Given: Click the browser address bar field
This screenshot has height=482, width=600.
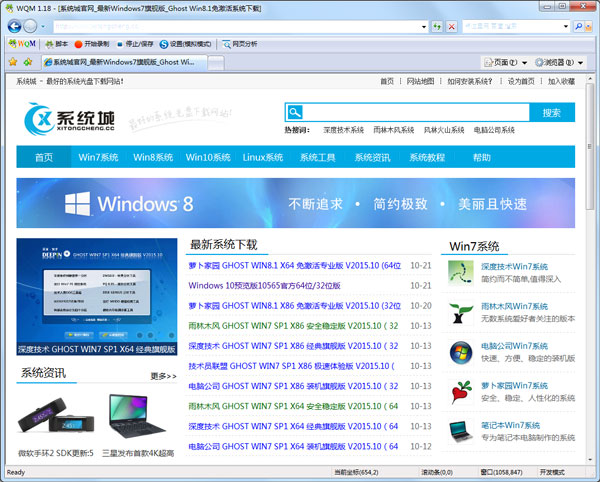Looking at the screenshot, I should [236, 26].
